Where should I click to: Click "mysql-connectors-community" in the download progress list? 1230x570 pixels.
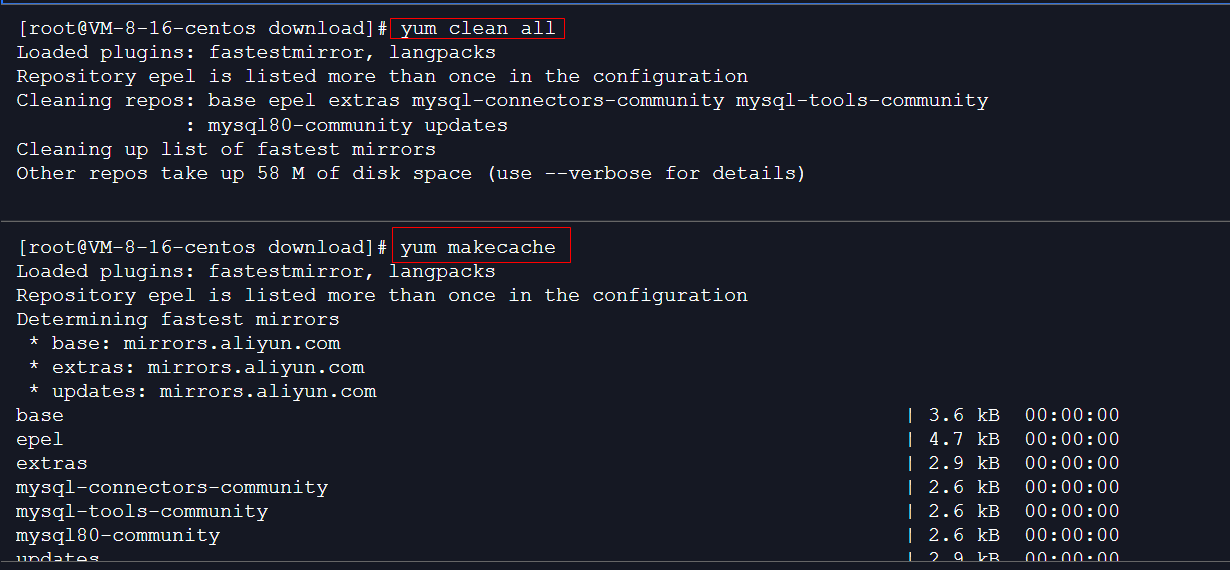point(172,488)
